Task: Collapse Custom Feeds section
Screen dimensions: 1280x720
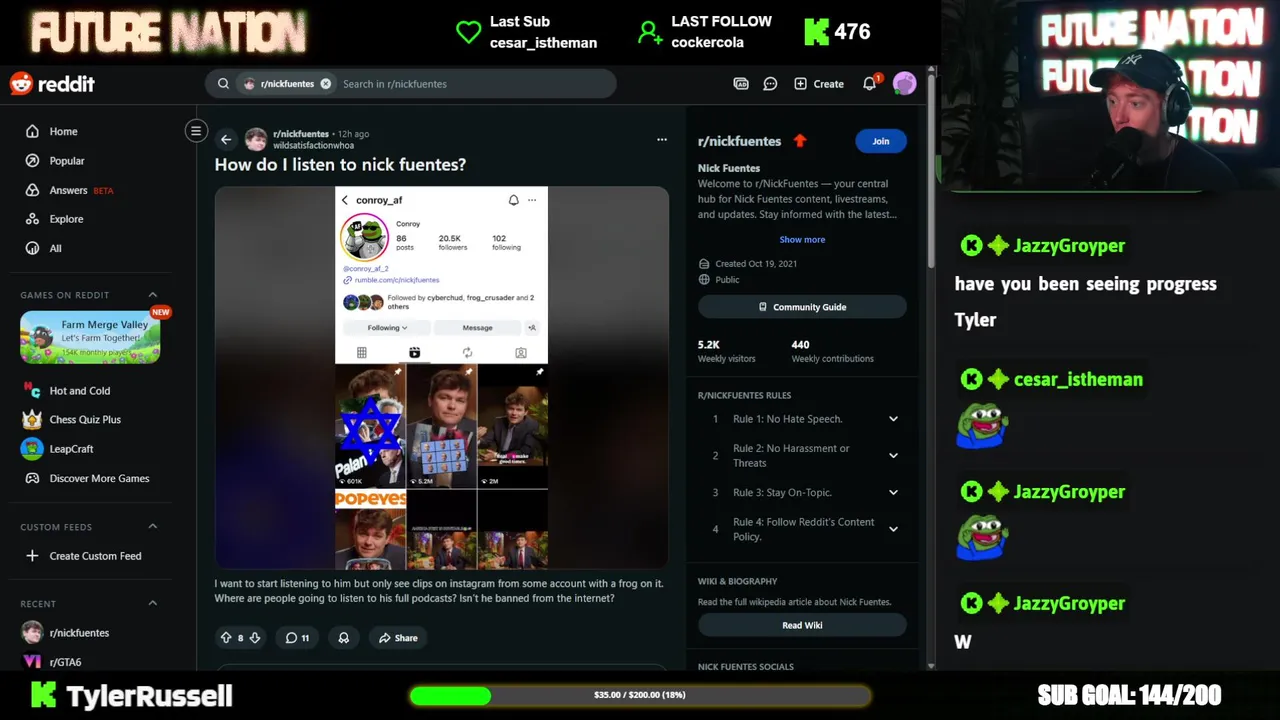Action: tap(153, 527)
